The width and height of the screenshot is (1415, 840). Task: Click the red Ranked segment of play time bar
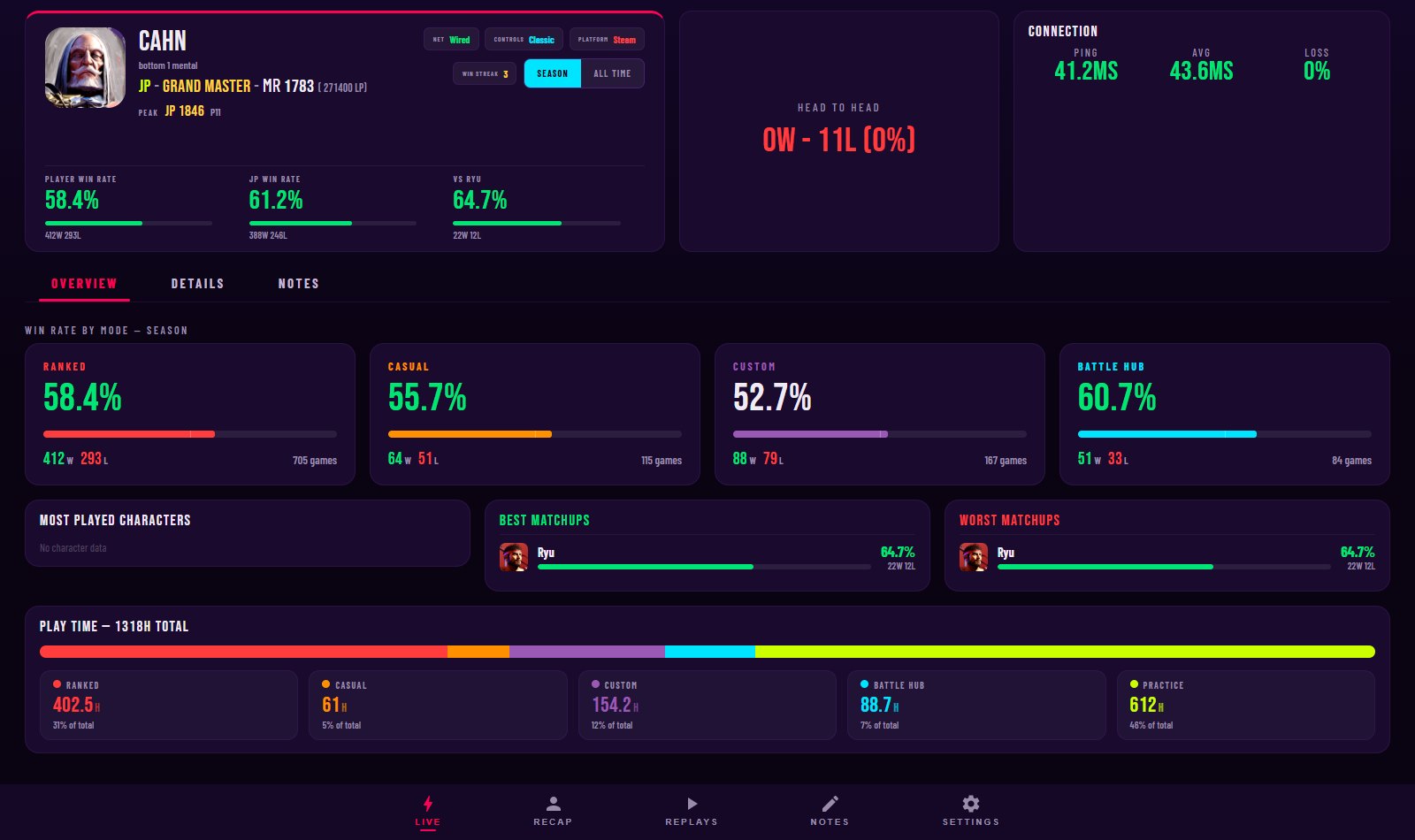[x=243, y=652]
